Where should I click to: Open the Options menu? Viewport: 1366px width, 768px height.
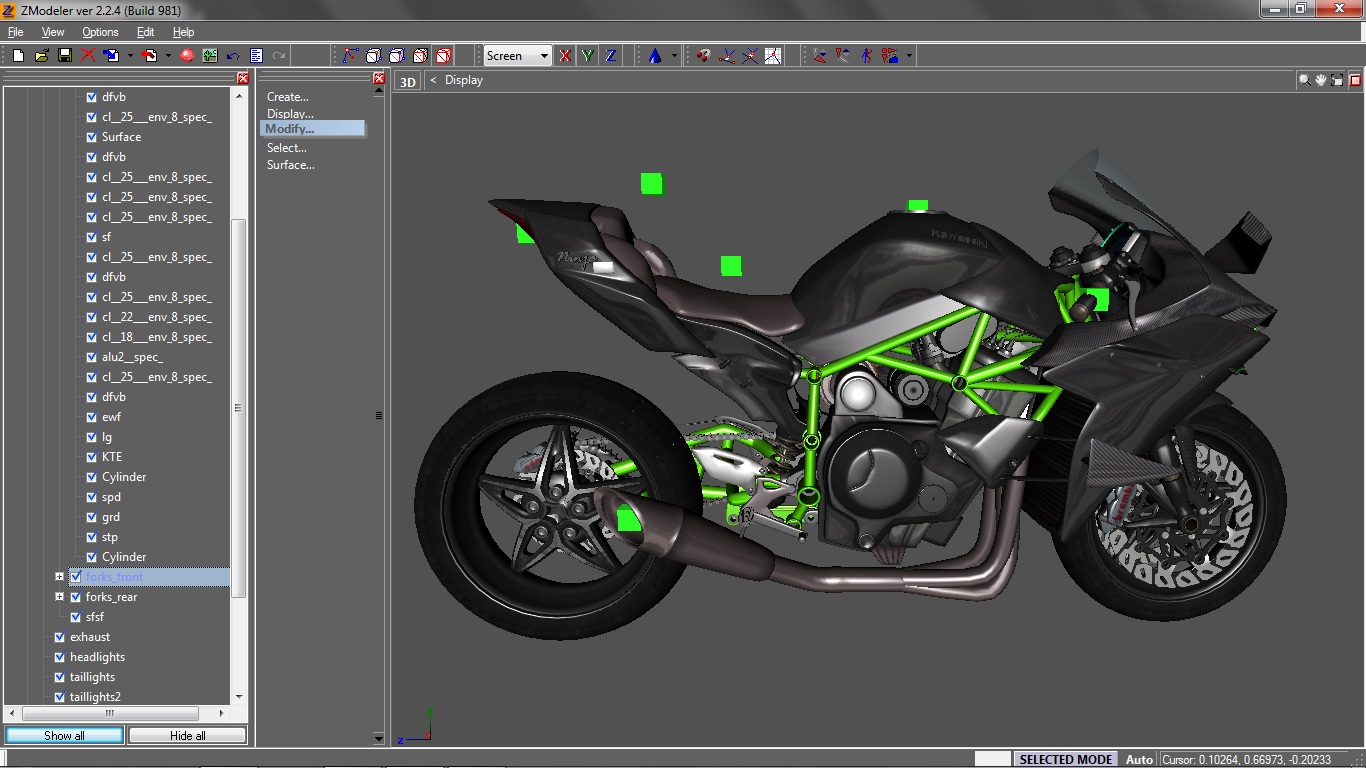point(100,32)
